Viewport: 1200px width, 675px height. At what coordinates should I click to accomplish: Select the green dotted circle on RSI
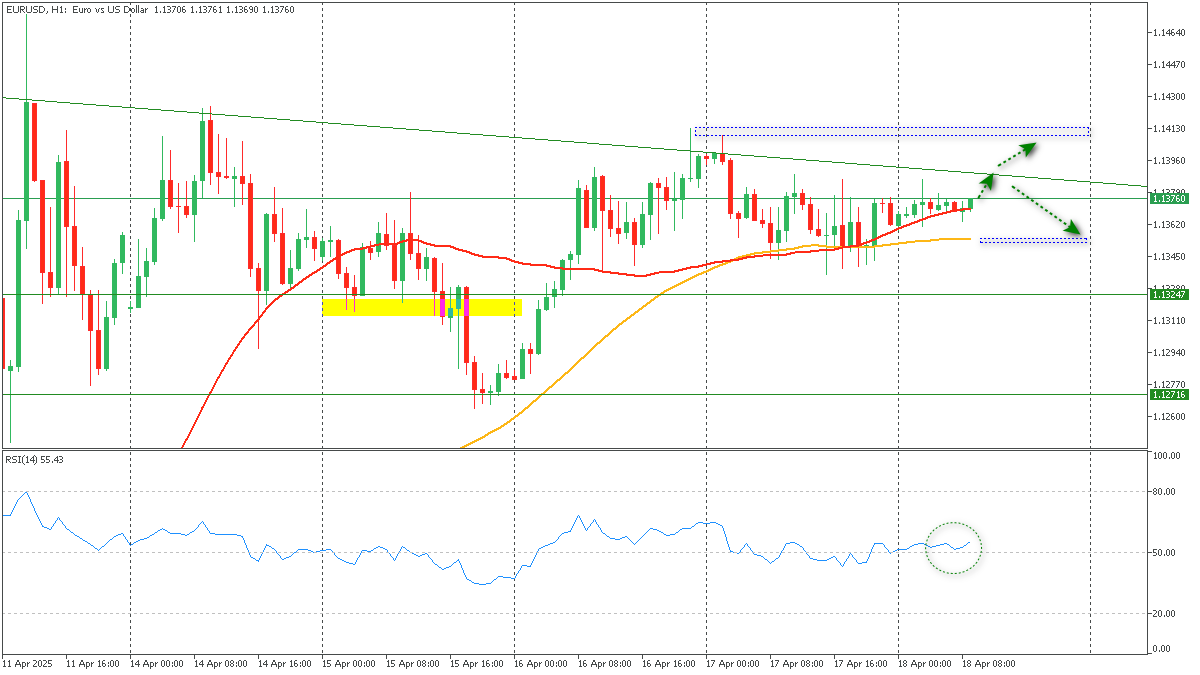point(953,548)
